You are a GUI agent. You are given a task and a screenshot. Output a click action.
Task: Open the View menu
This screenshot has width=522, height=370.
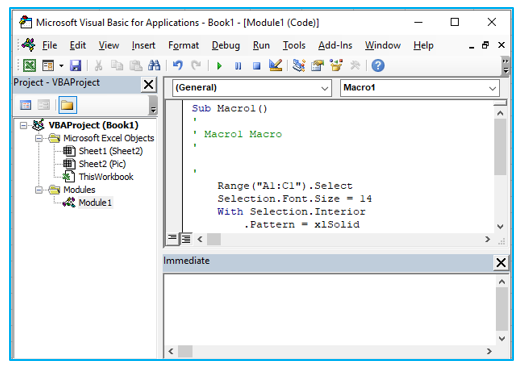tap(109, 45)
